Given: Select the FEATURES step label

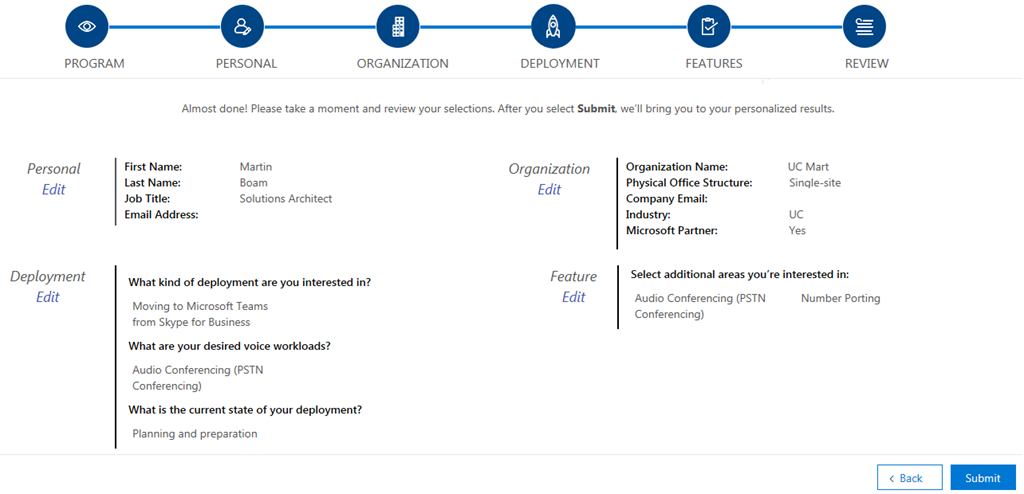Looking at the screenshot, I should [713, 64].
